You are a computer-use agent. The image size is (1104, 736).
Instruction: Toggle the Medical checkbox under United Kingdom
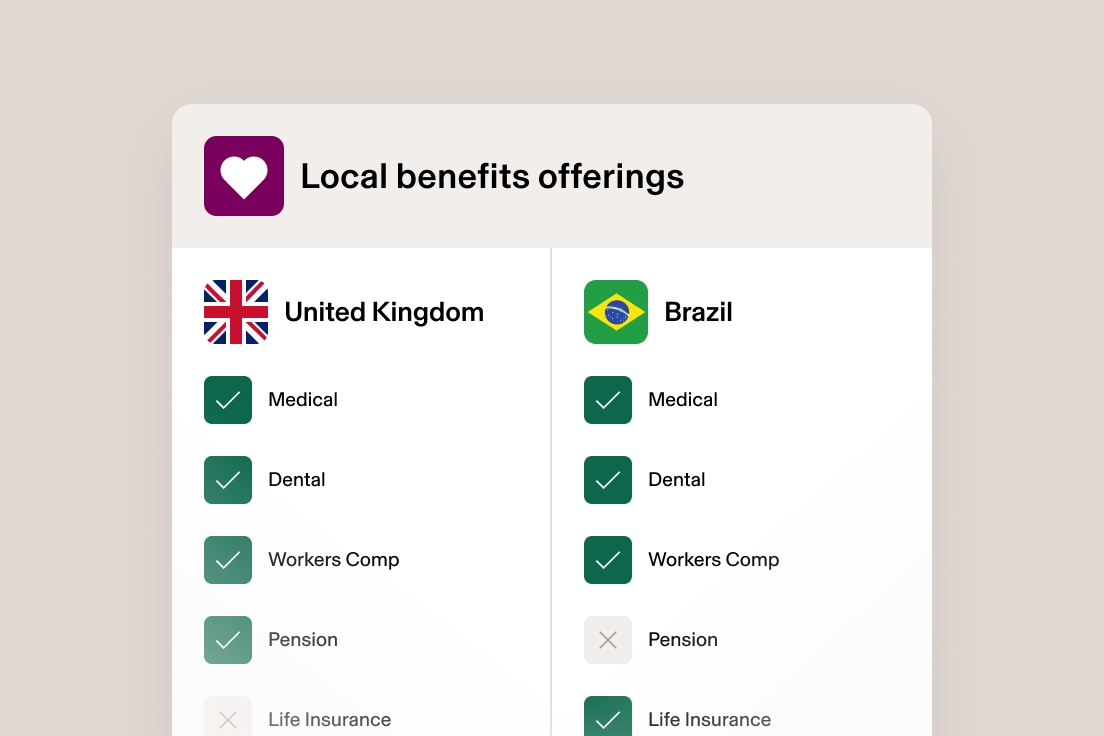coord(228,399)
